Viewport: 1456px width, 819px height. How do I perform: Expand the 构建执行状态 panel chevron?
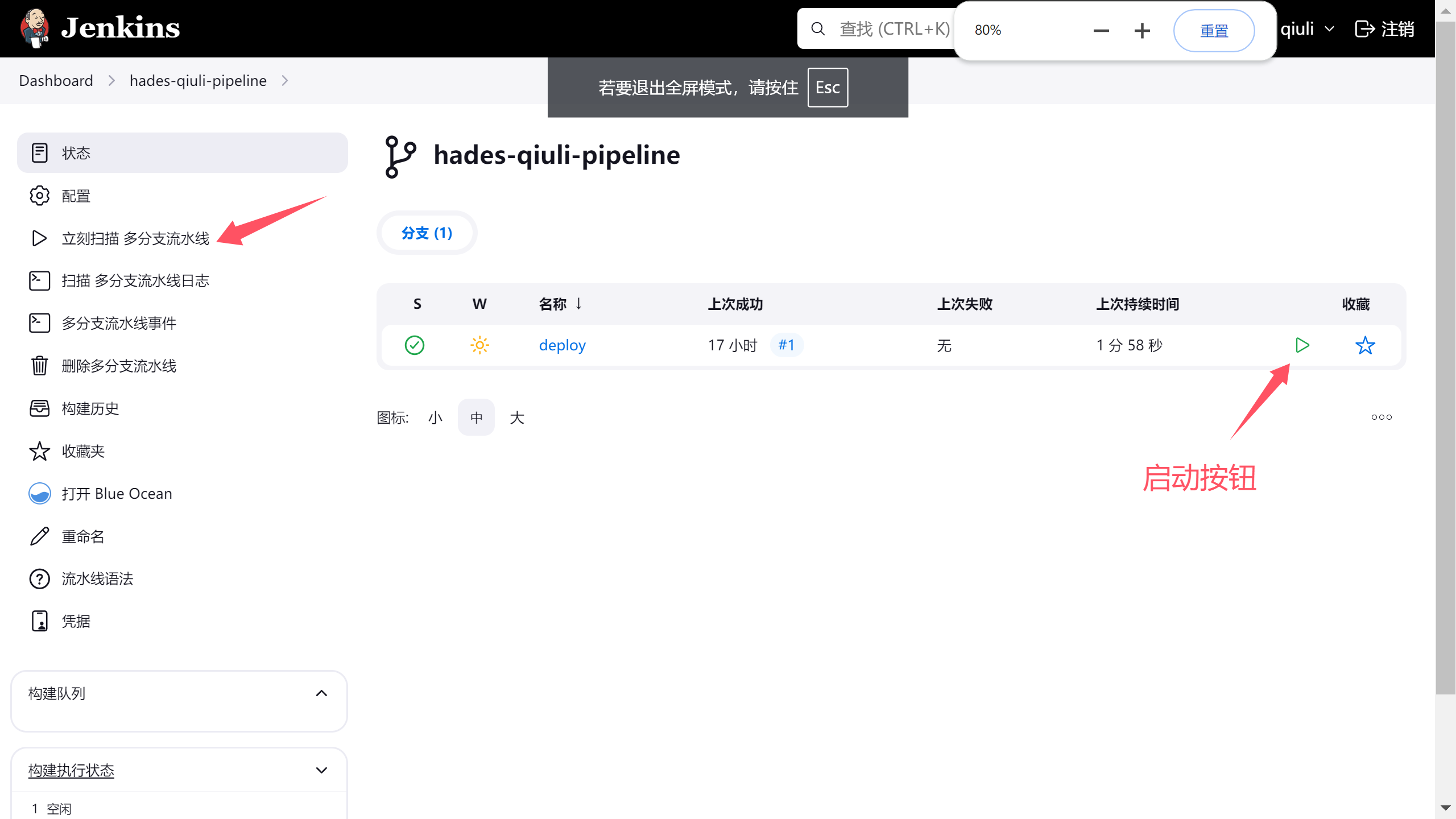tap(321, 770)
